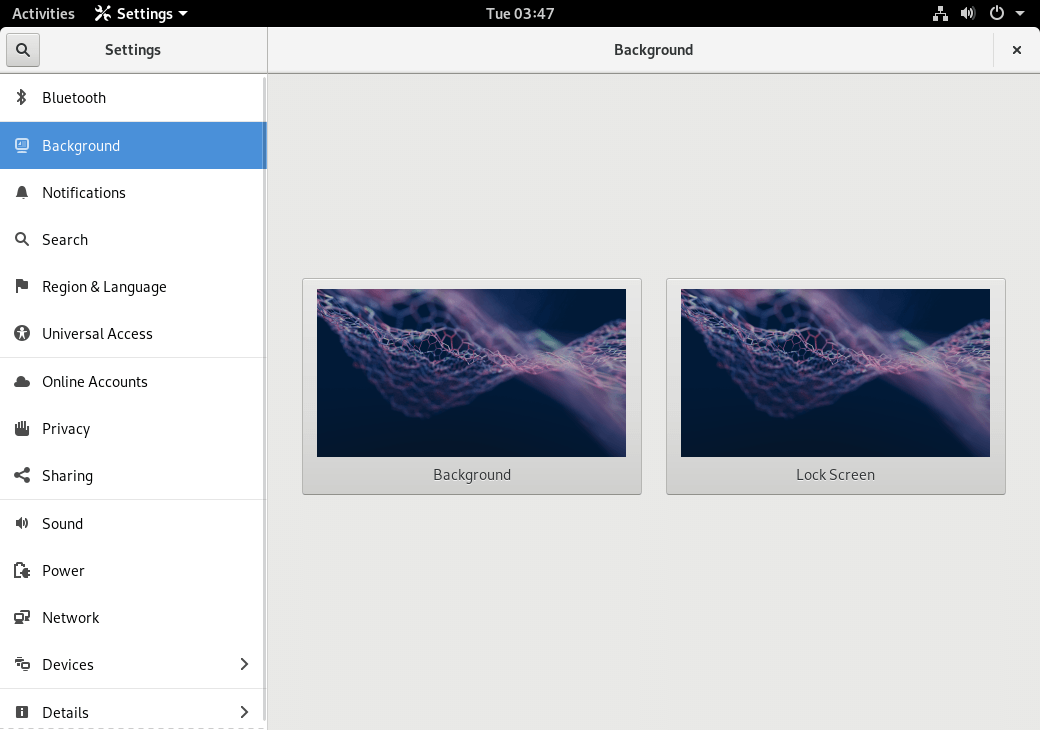Select the Region & Language label
The image size is (1040, 730).
coord(104,286)
